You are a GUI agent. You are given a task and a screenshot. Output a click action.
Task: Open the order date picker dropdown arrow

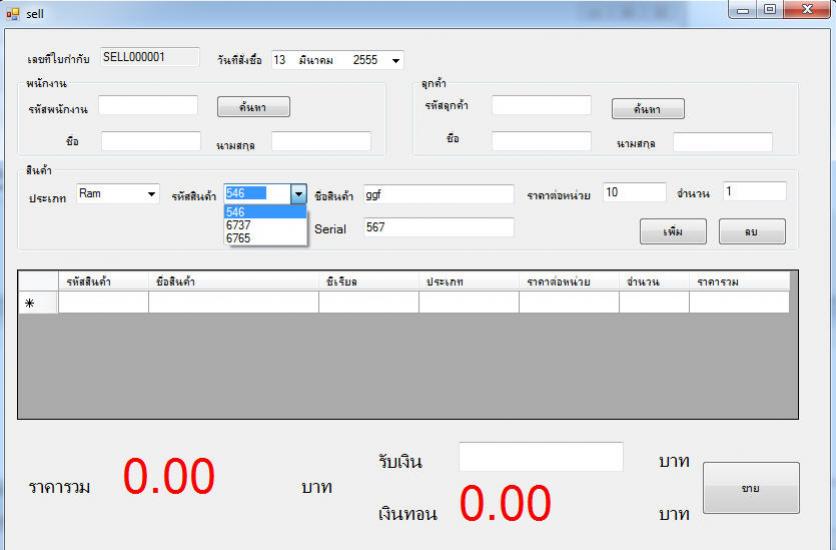[x=396, y=60]
